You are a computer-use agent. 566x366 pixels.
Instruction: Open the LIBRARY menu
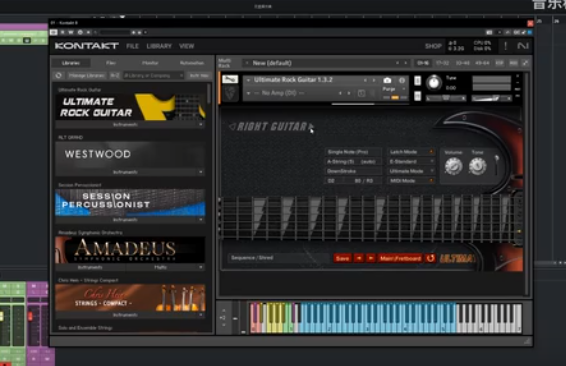tap(159, 46)
